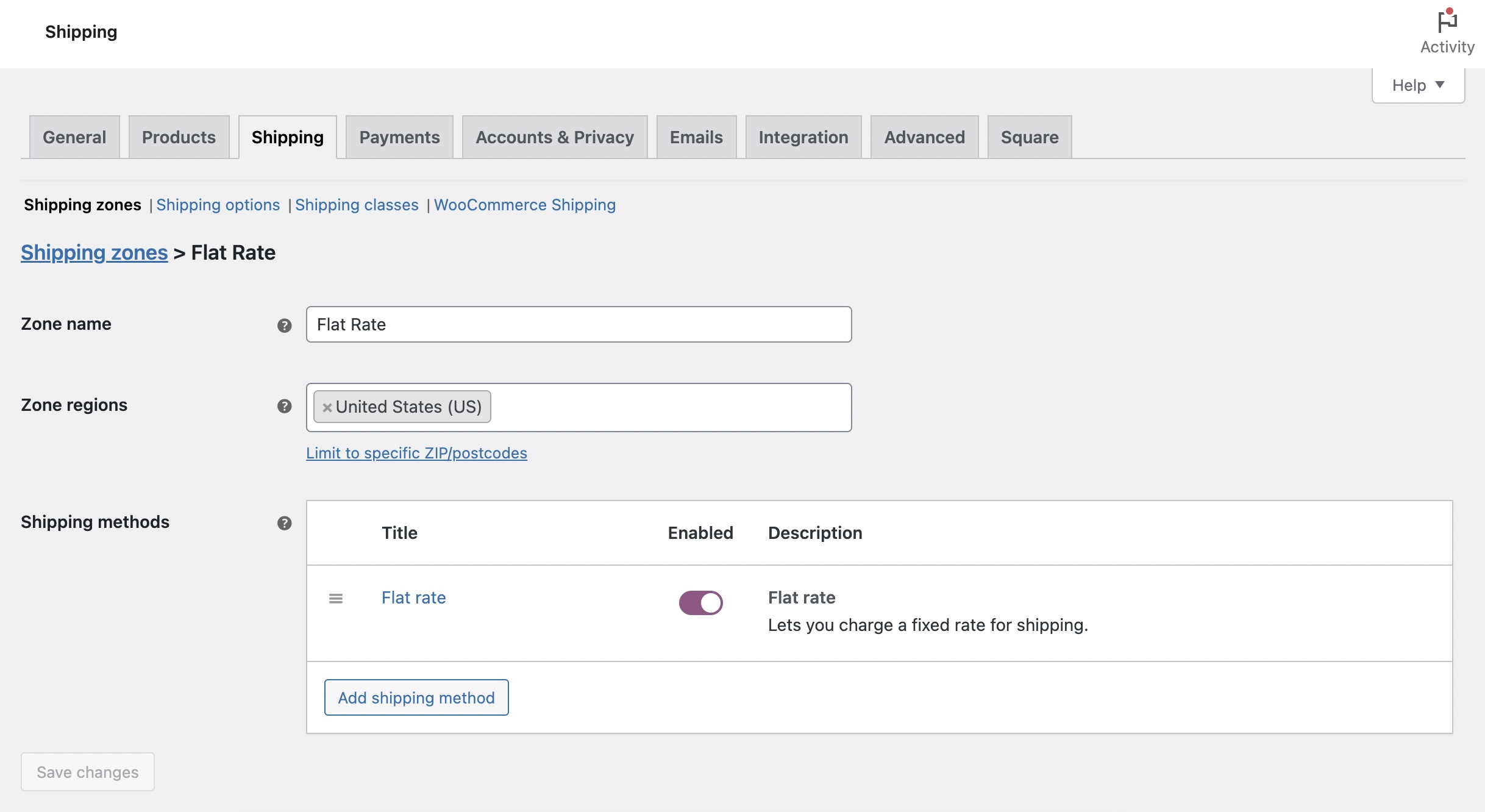Click the Zone regions help icon
Screen dimensions: 1485x812
(x=284, y=406)
